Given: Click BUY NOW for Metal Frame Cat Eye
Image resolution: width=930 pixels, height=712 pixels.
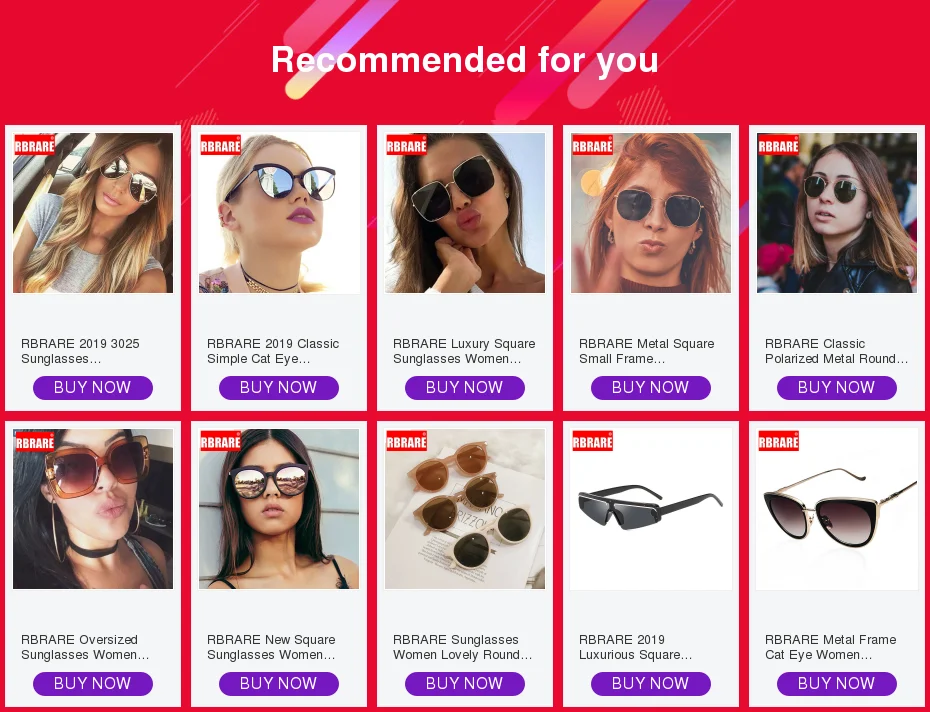Looking at the screenshot, I should [x=836, y=684].
